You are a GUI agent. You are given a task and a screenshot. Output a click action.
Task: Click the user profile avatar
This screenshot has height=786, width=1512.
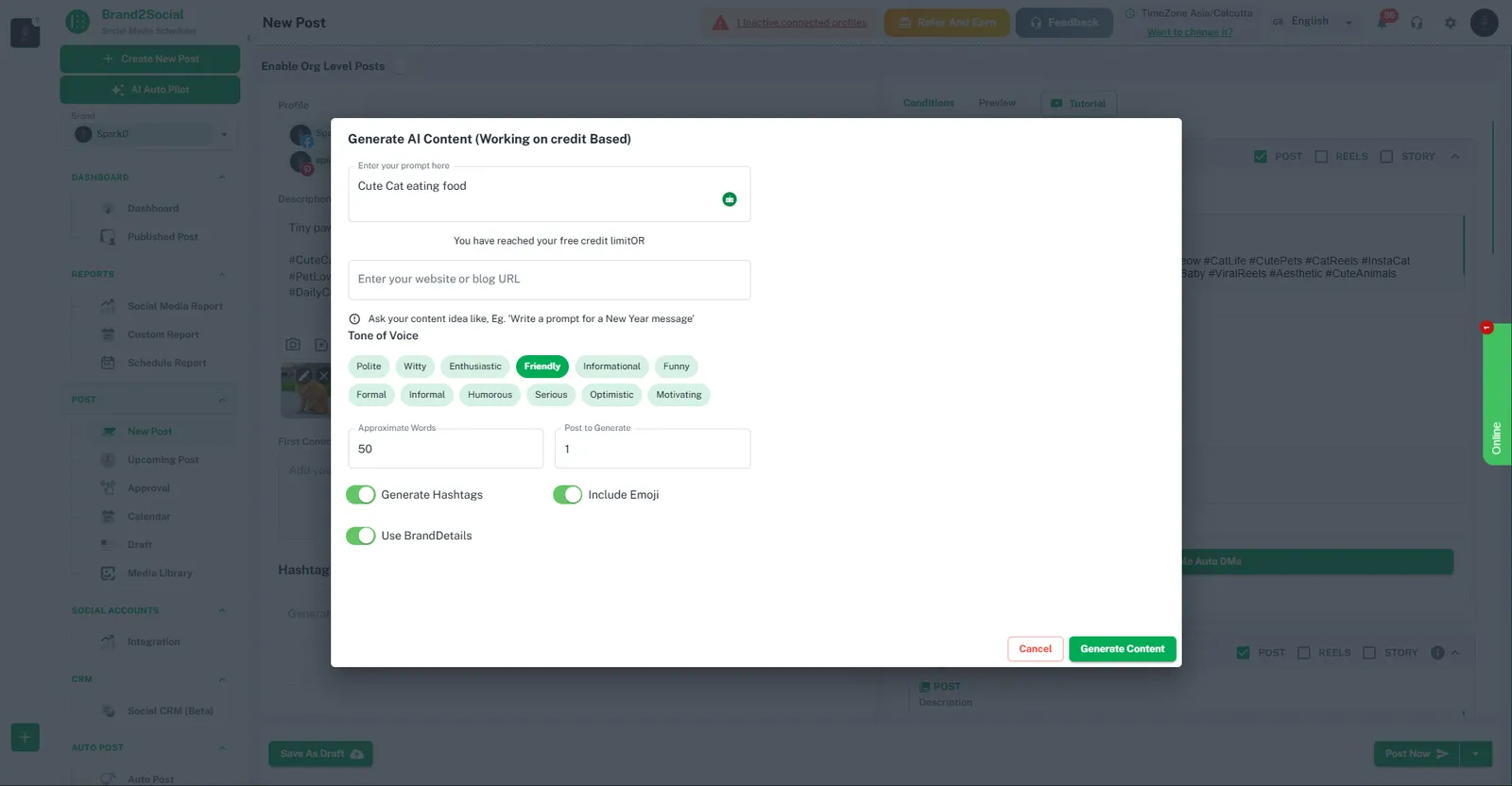1485,23
